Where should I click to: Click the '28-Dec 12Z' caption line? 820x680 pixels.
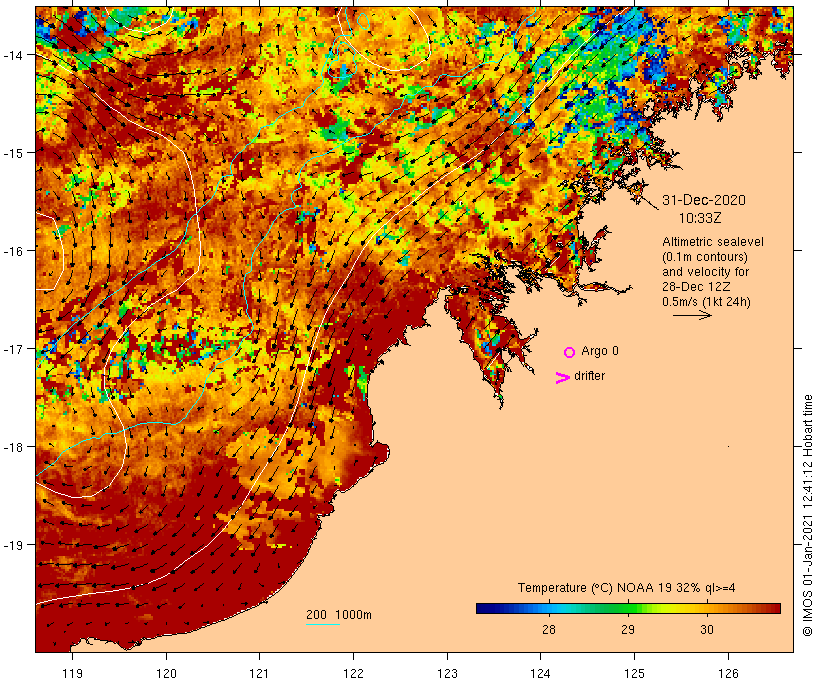pos(696,287)
